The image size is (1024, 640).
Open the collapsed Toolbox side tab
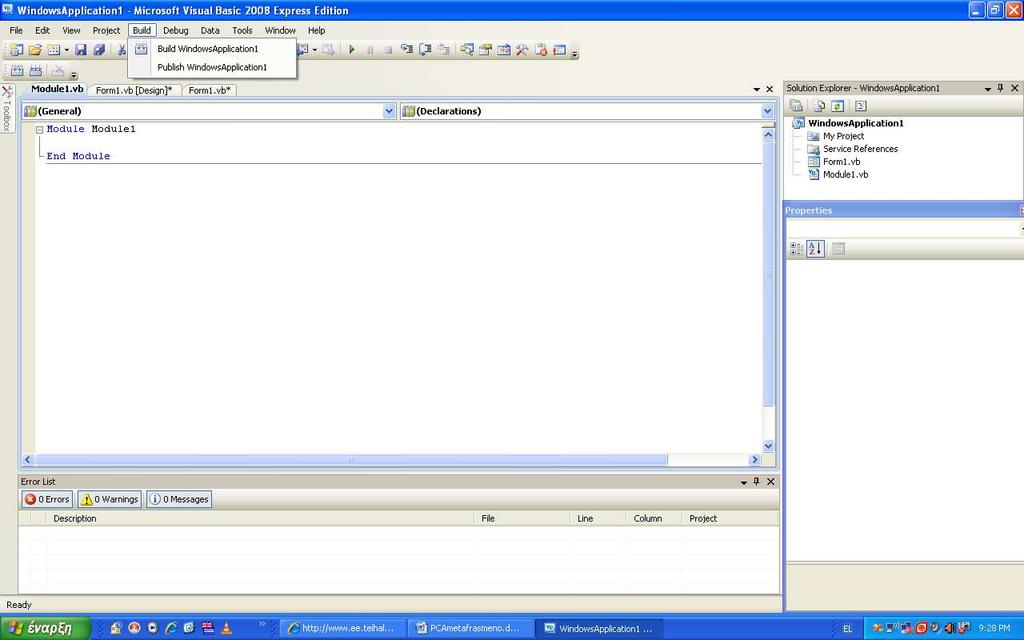pos(7,108)
